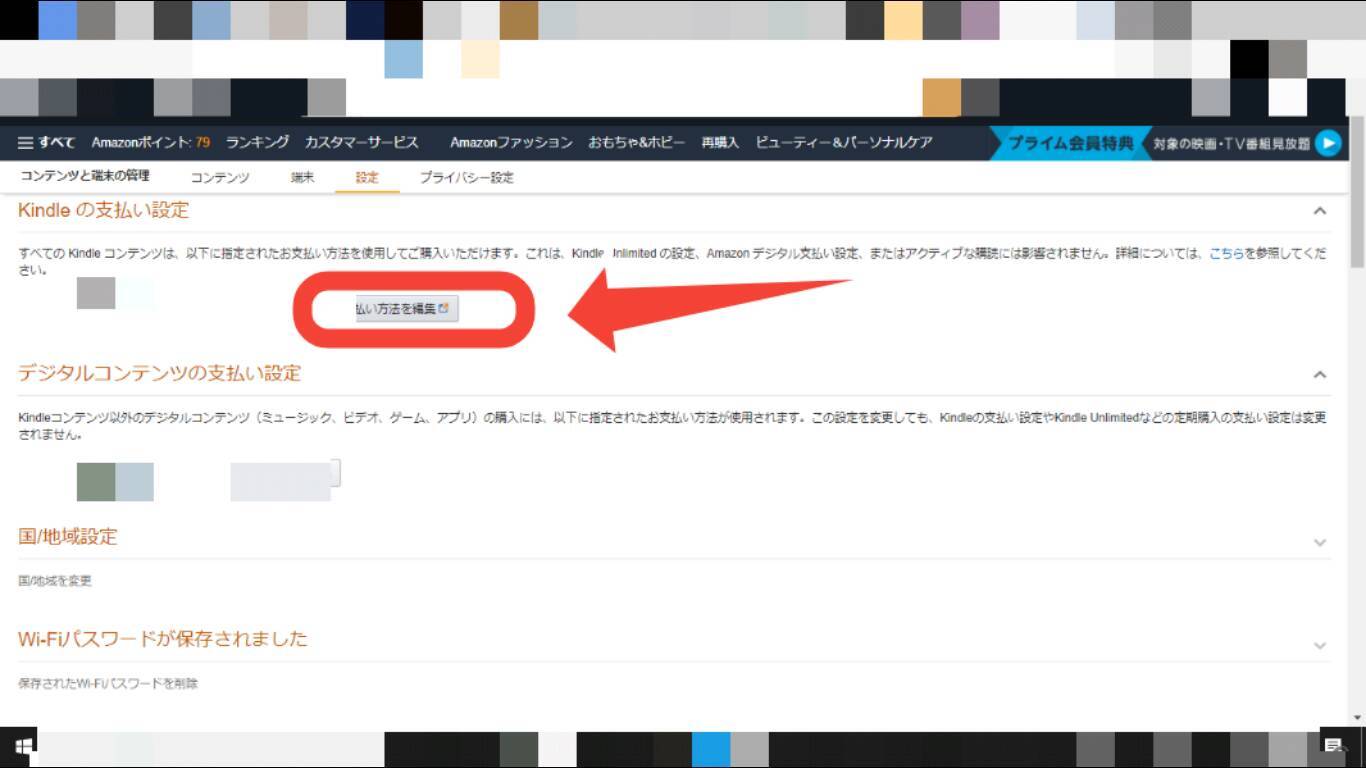Expand the Wi-Fiパスワード section

1320,646
